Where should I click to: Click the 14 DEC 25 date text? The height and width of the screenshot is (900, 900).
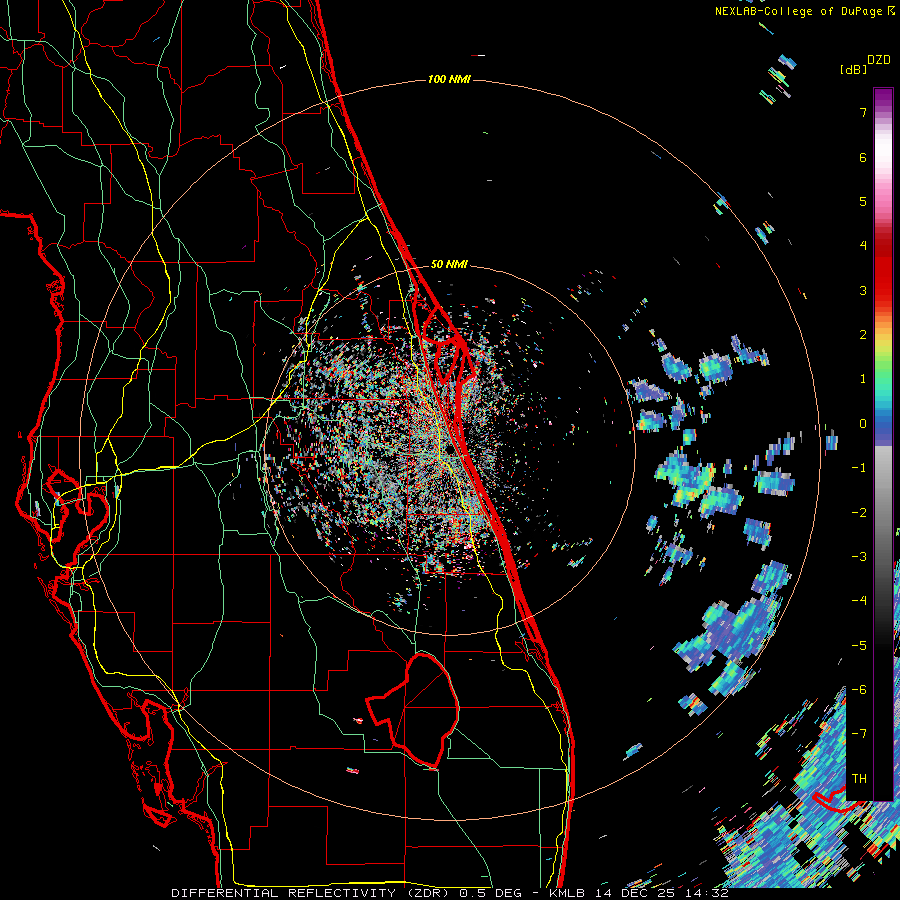tap(635, 893)
